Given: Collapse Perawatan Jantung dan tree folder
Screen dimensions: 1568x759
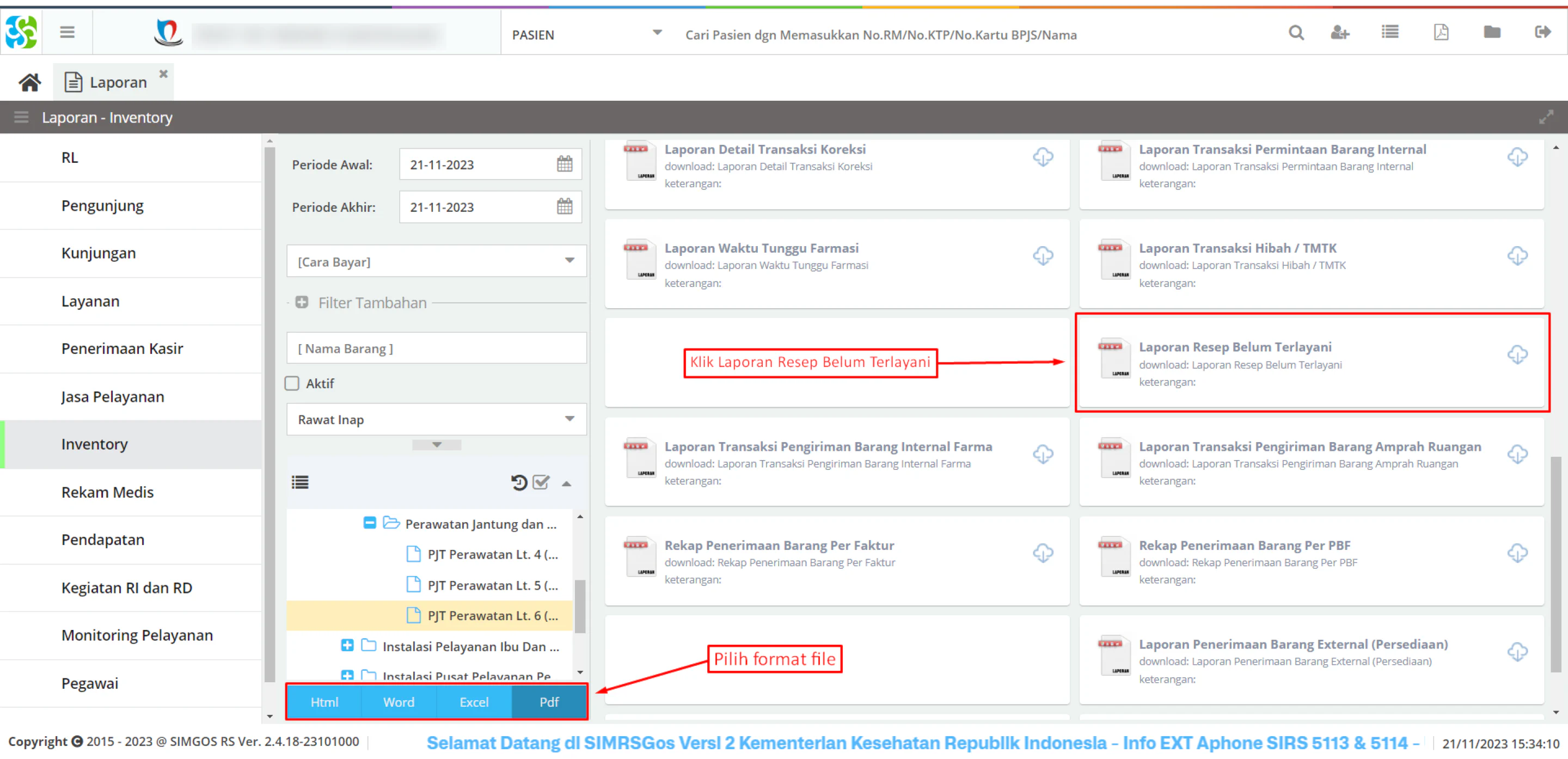Looking at the screenshot, I should click(x=370, y=523).
